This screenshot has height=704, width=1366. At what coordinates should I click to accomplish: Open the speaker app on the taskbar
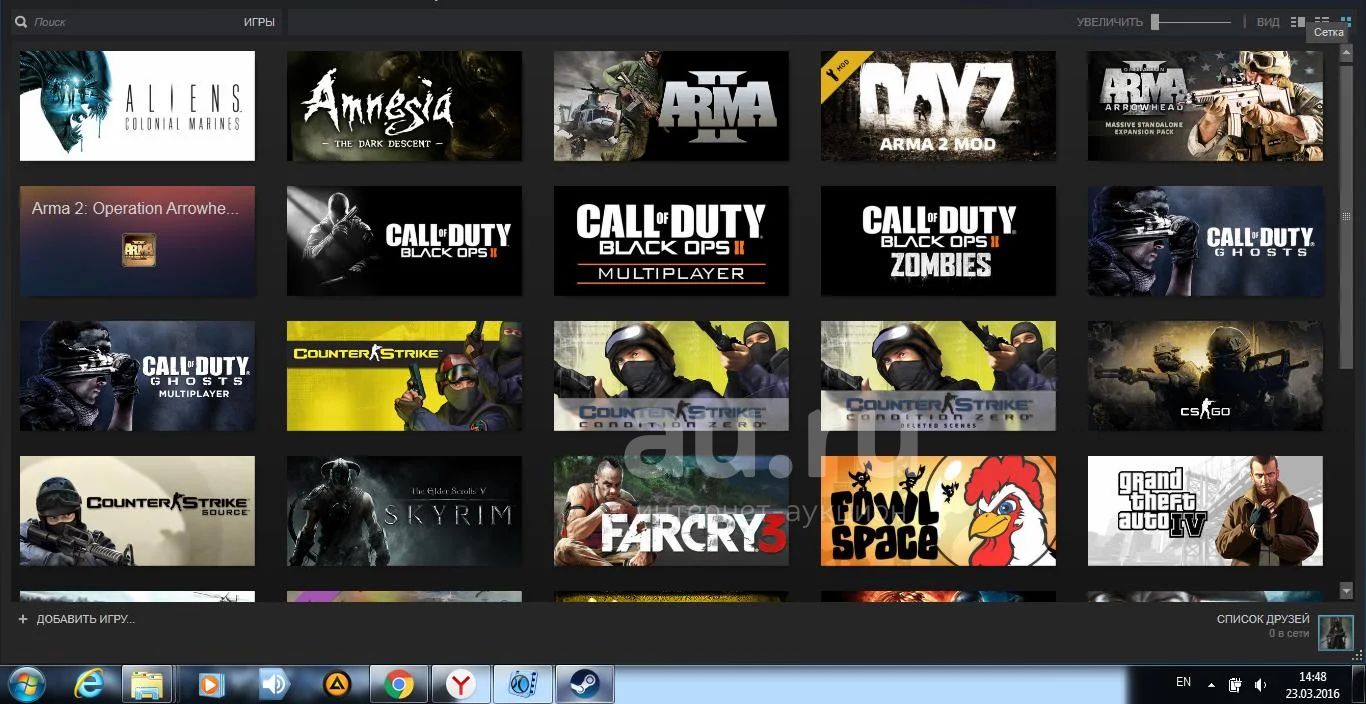274,685
